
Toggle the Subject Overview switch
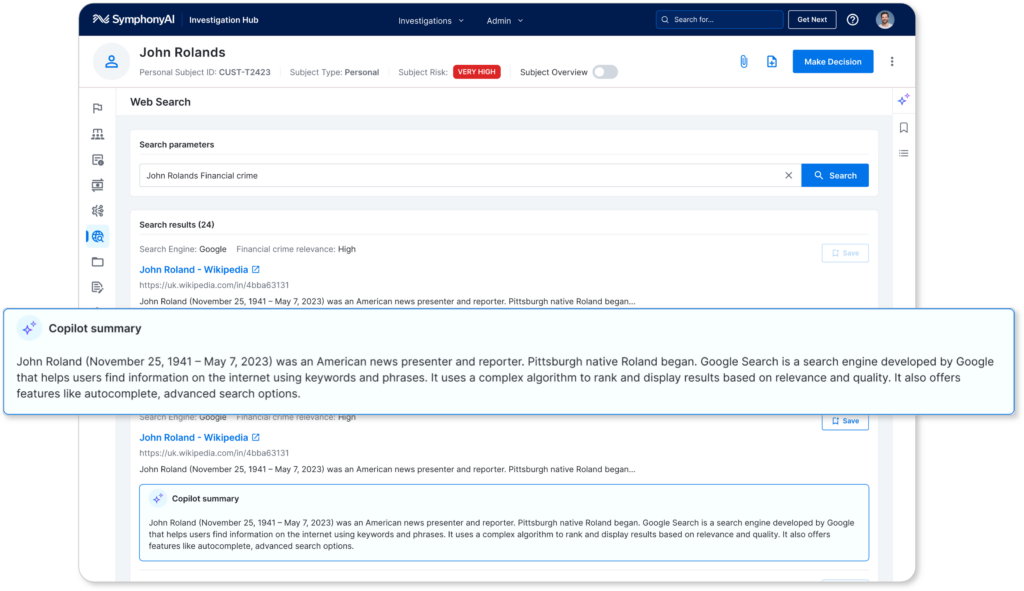604,72
